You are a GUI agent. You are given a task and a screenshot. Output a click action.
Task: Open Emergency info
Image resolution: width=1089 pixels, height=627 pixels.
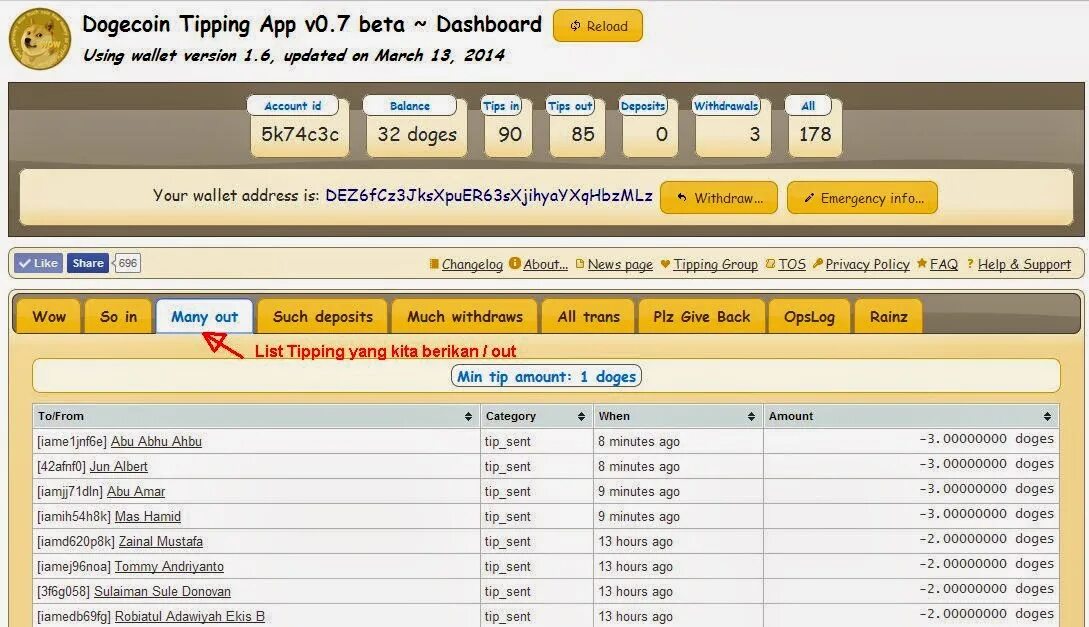pyautogui.click(x=863, y=198)
